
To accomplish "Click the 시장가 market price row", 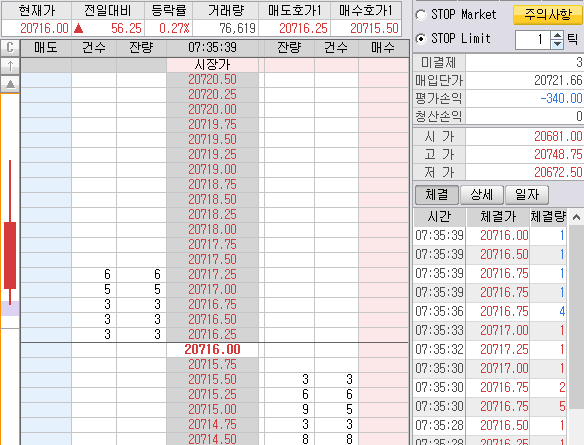I will [212, 65].
